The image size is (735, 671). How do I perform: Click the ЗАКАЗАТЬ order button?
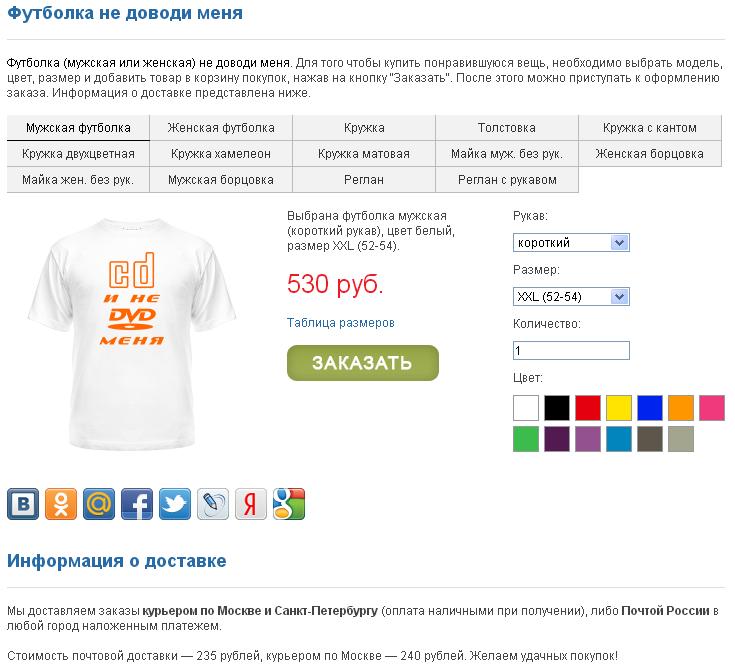363,363
